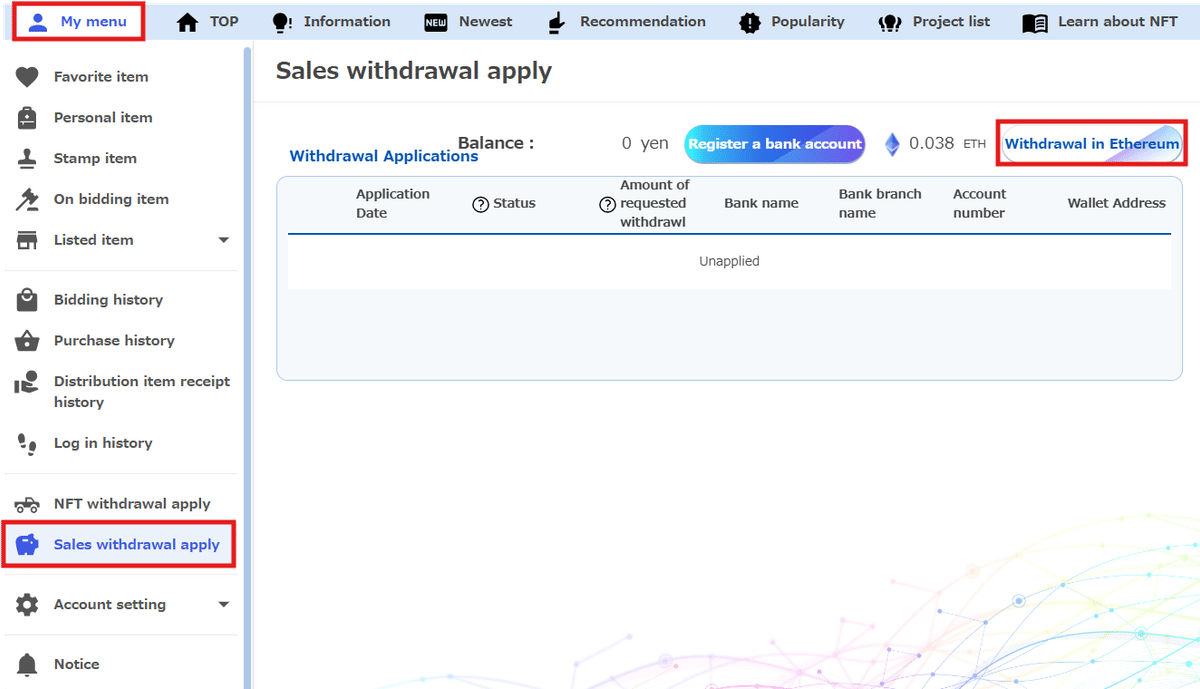This screenshot has width=1200, height=689.
Task: Open the help tooltip next to Status
Action: (479, 203)
